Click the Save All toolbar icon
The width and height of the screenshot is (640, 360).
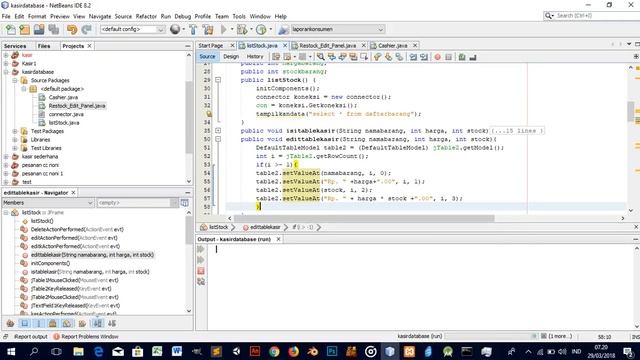tap(54, 29)
